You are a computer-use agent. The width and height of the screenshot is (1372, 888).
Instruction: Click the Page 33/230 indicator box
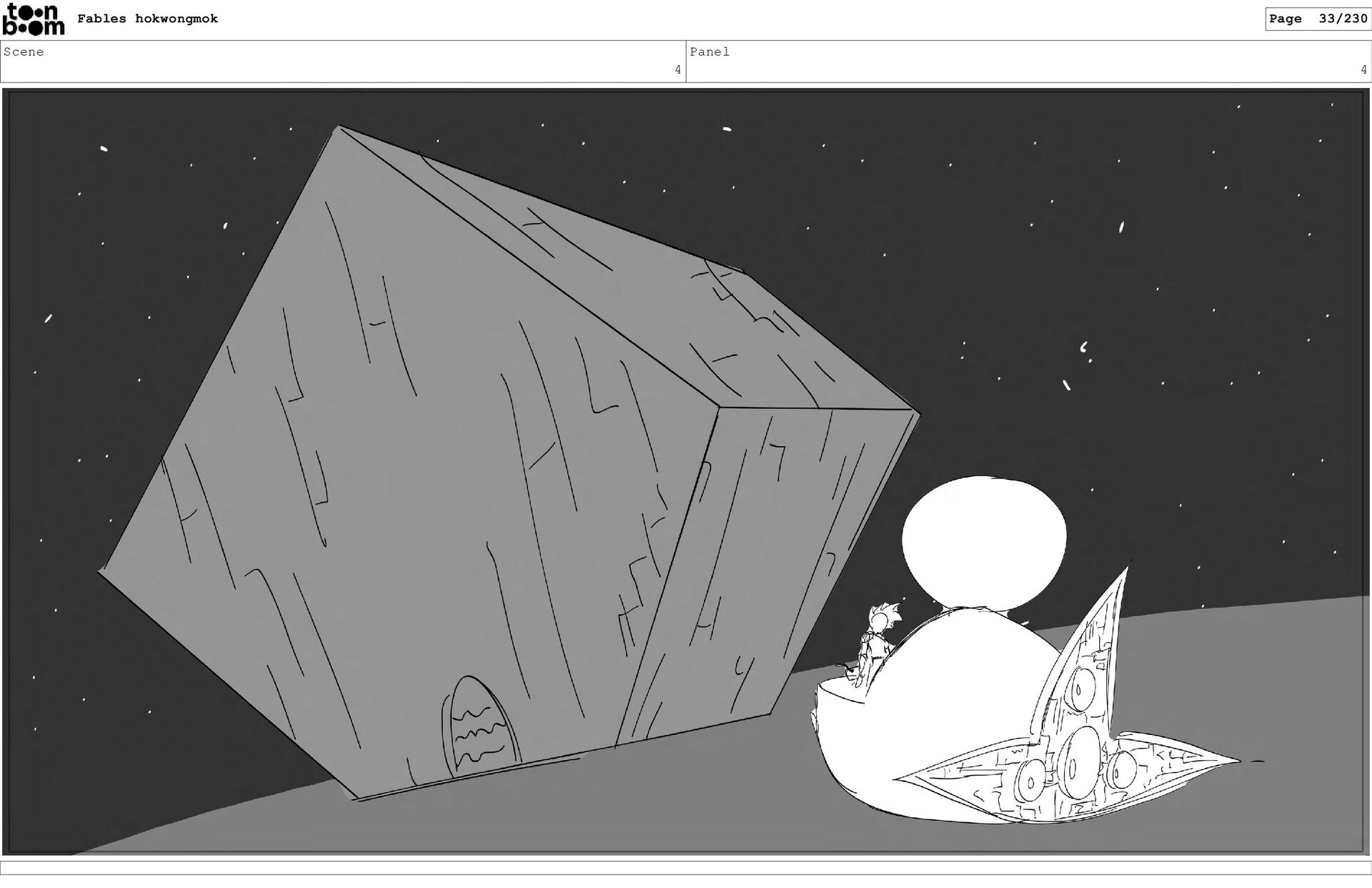pyautogui.click(x=1317, y=19)
